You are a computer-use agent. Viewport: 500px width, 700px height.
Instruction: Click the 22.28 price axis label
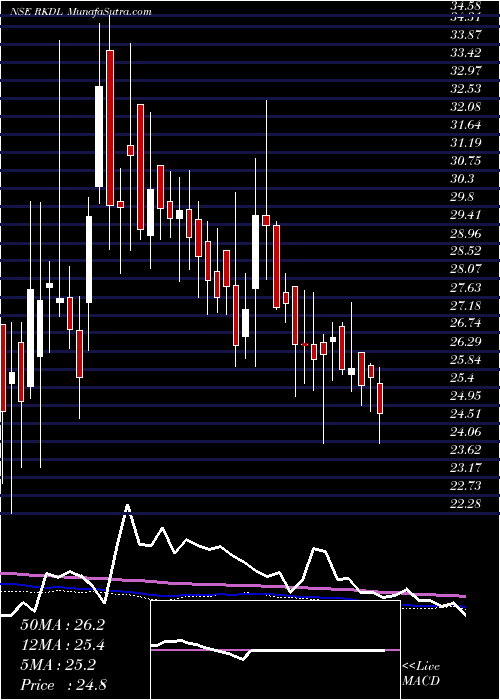(466, 504)
